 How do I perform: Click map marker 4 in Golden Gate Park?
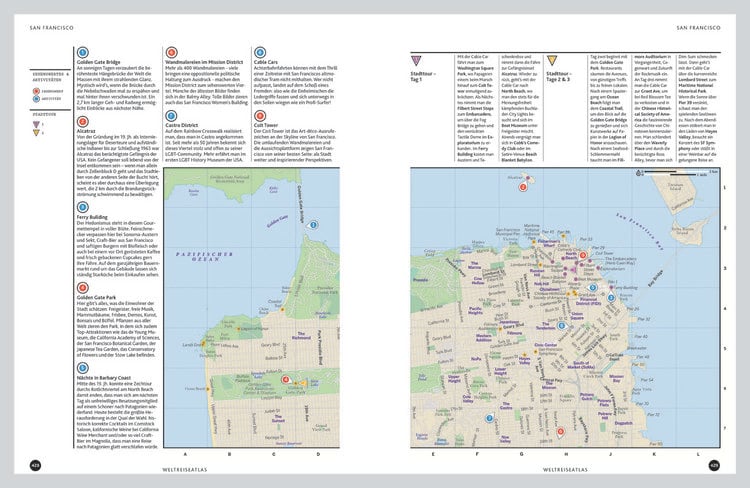coord(286,379)
